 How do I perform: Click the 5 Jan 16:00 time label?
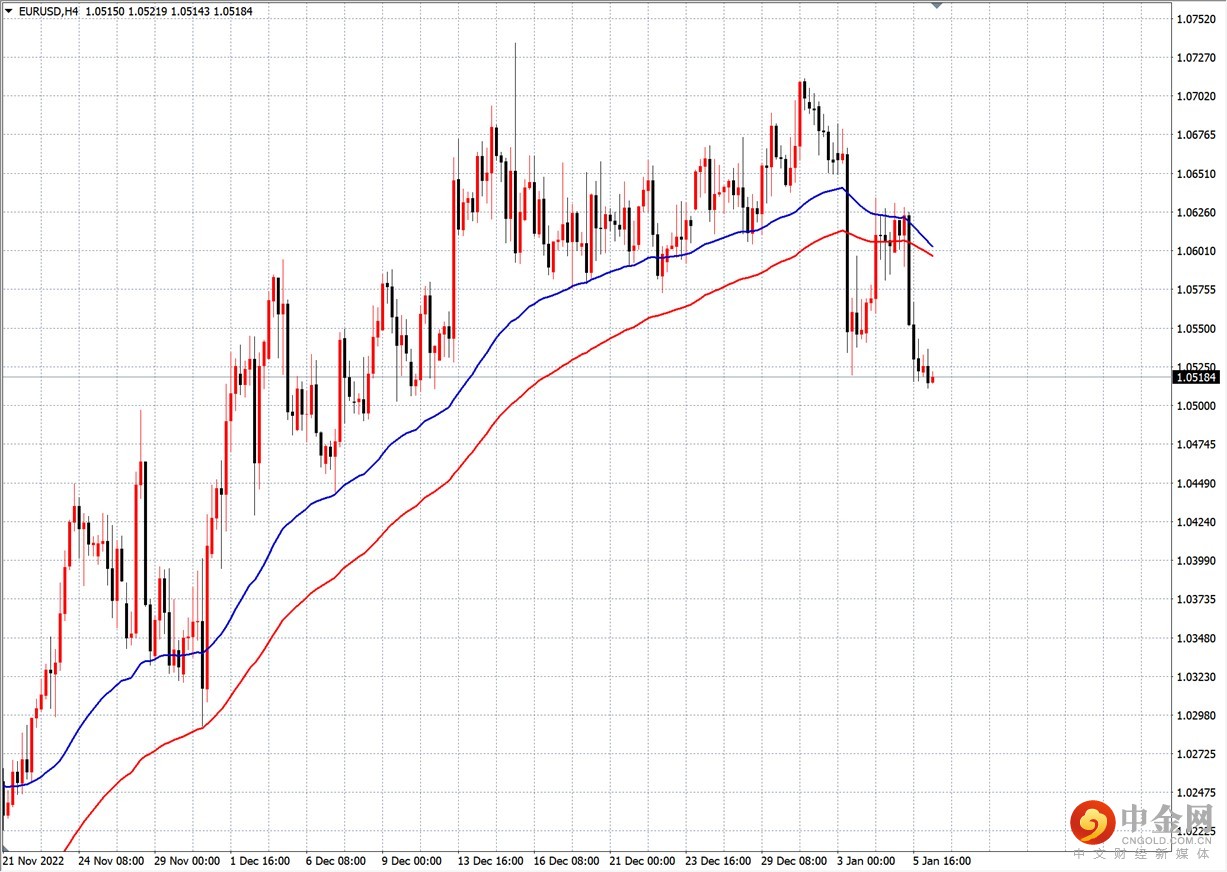(940, 860)
